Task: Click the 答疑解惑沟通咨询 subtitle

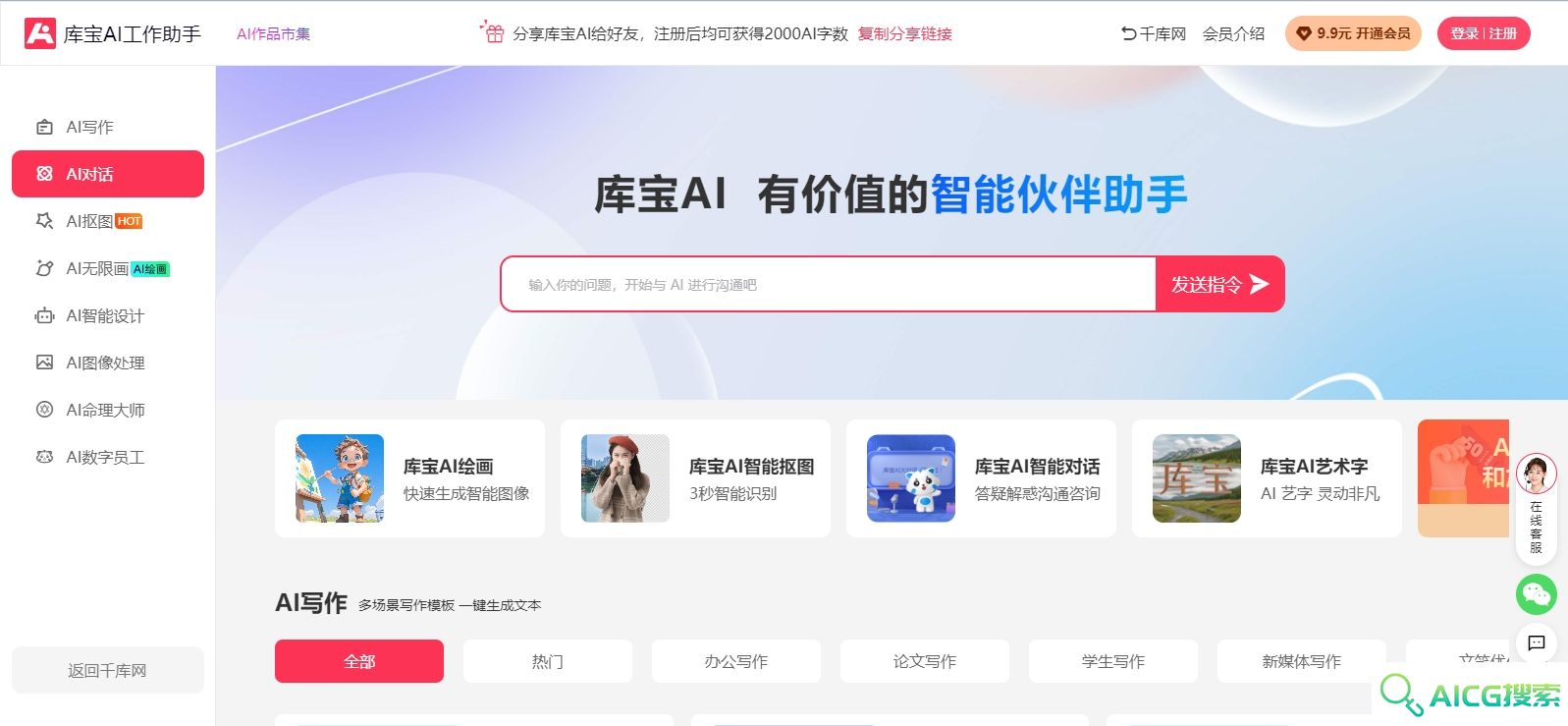Action: click(x=1038, y=493)
